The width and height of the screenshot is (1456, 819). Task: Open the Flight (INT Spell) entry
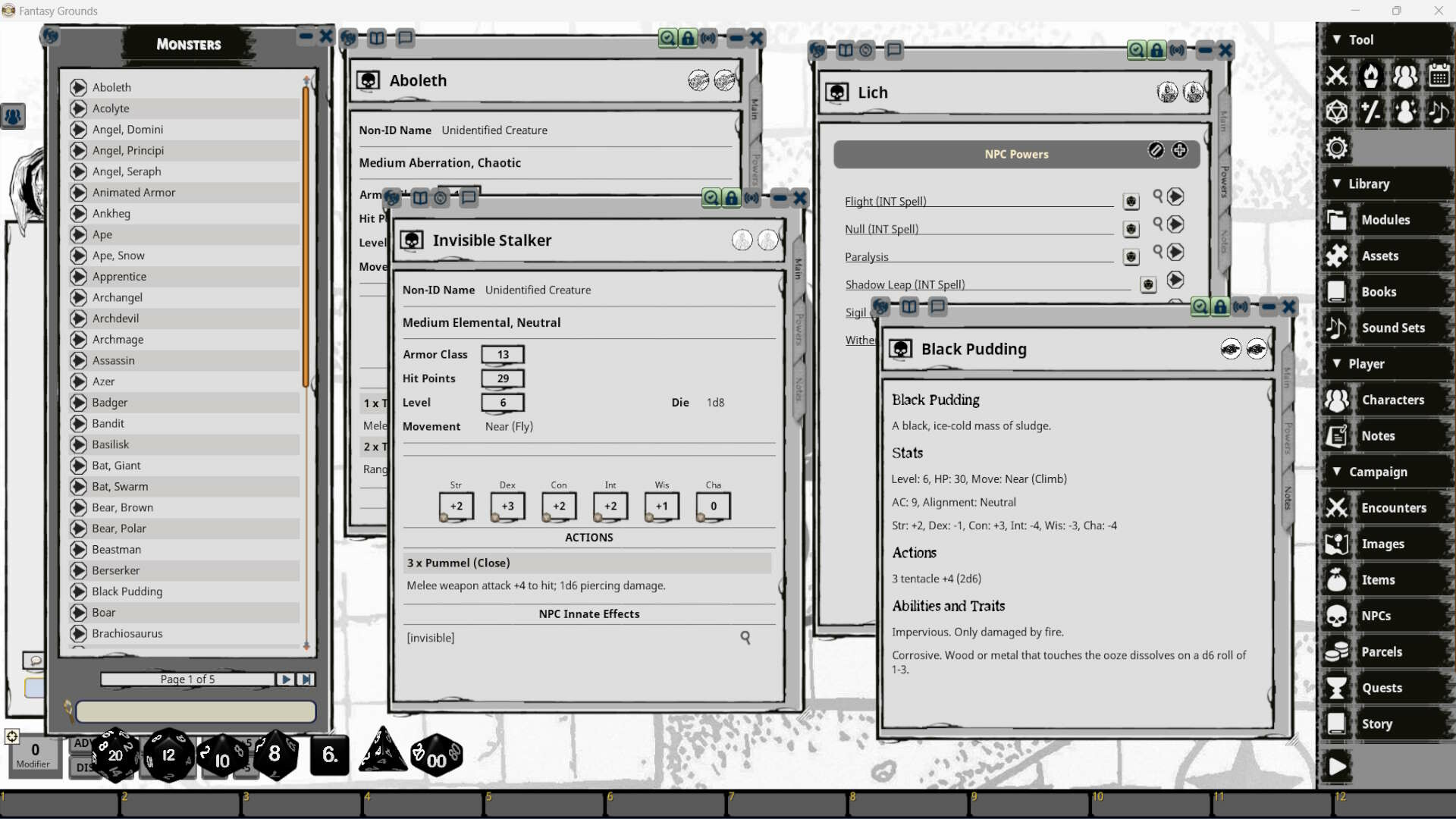point(885,201)
